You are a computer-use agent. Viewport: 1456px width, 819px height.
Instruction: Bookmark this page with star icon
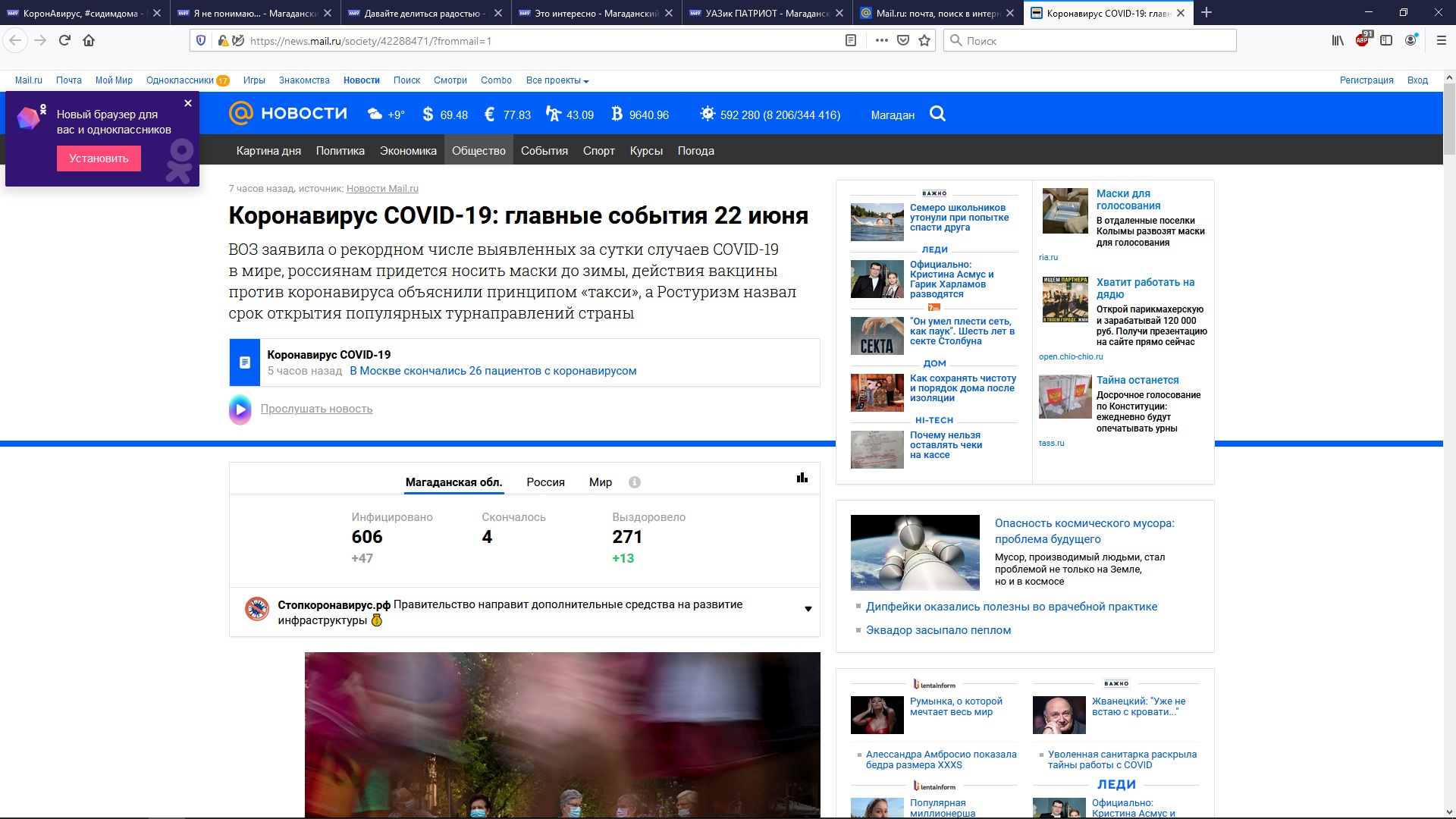[x=924, y=41]
